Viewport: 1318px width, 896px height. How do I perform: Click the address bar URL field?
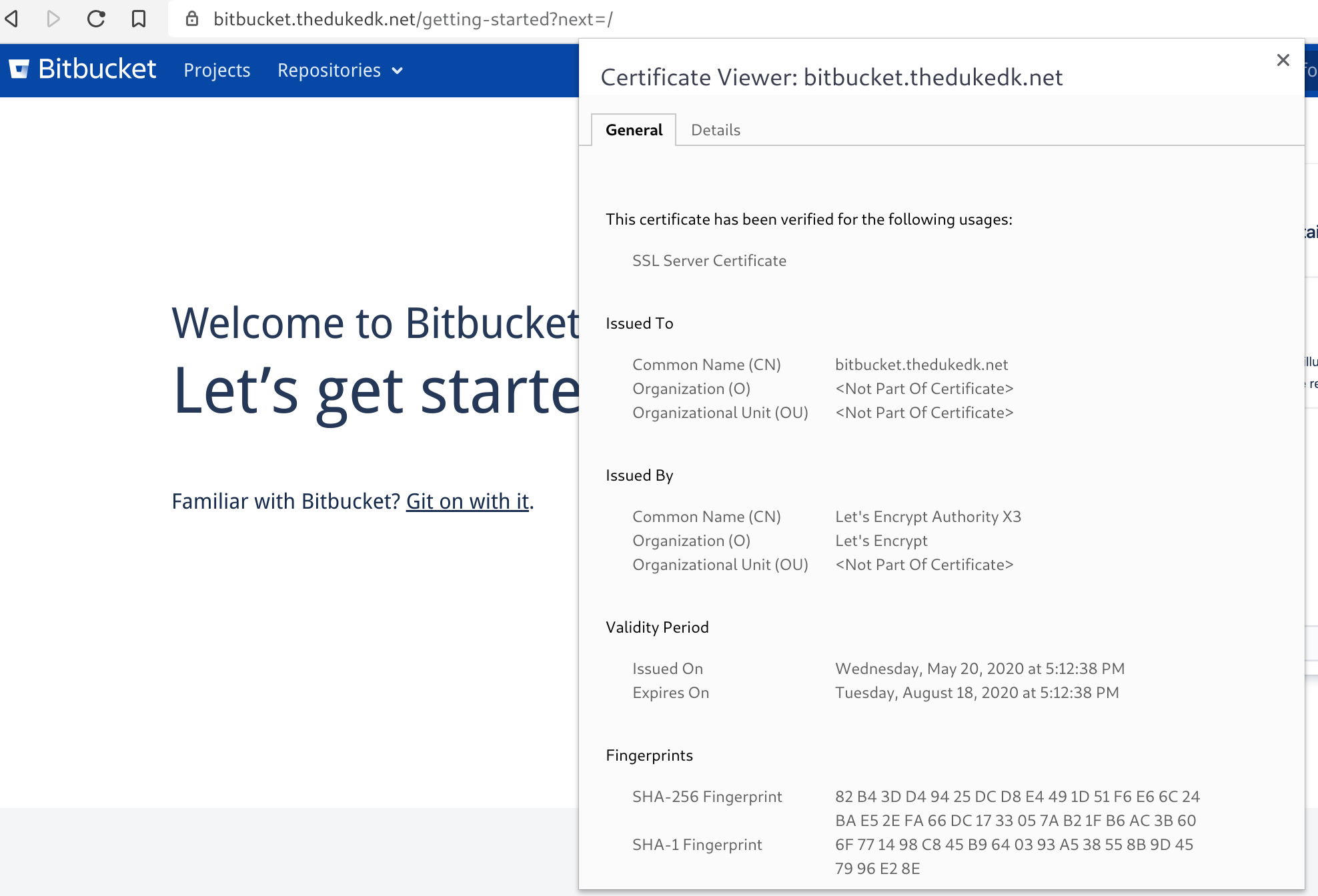(414, 19)
